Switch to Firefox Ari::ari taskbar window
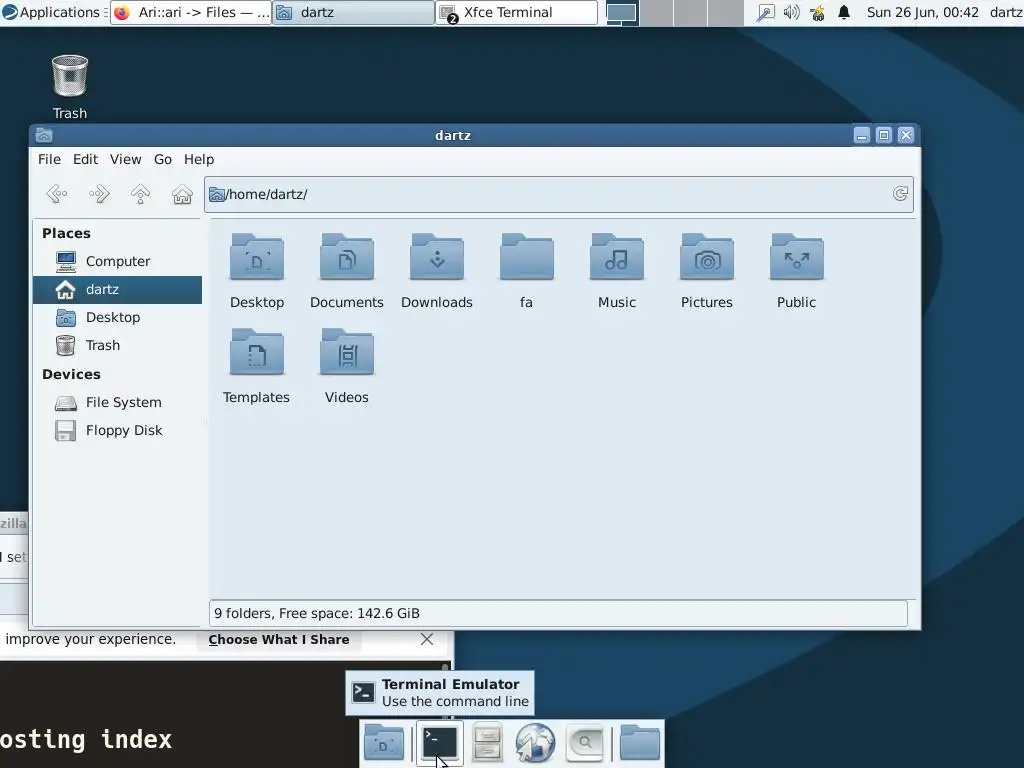 pos(191,12)
